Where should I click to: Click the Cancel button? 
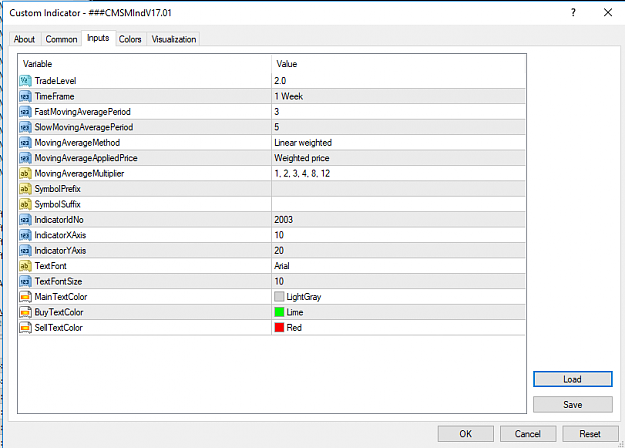pyautogui.click(x=528, y=434)
